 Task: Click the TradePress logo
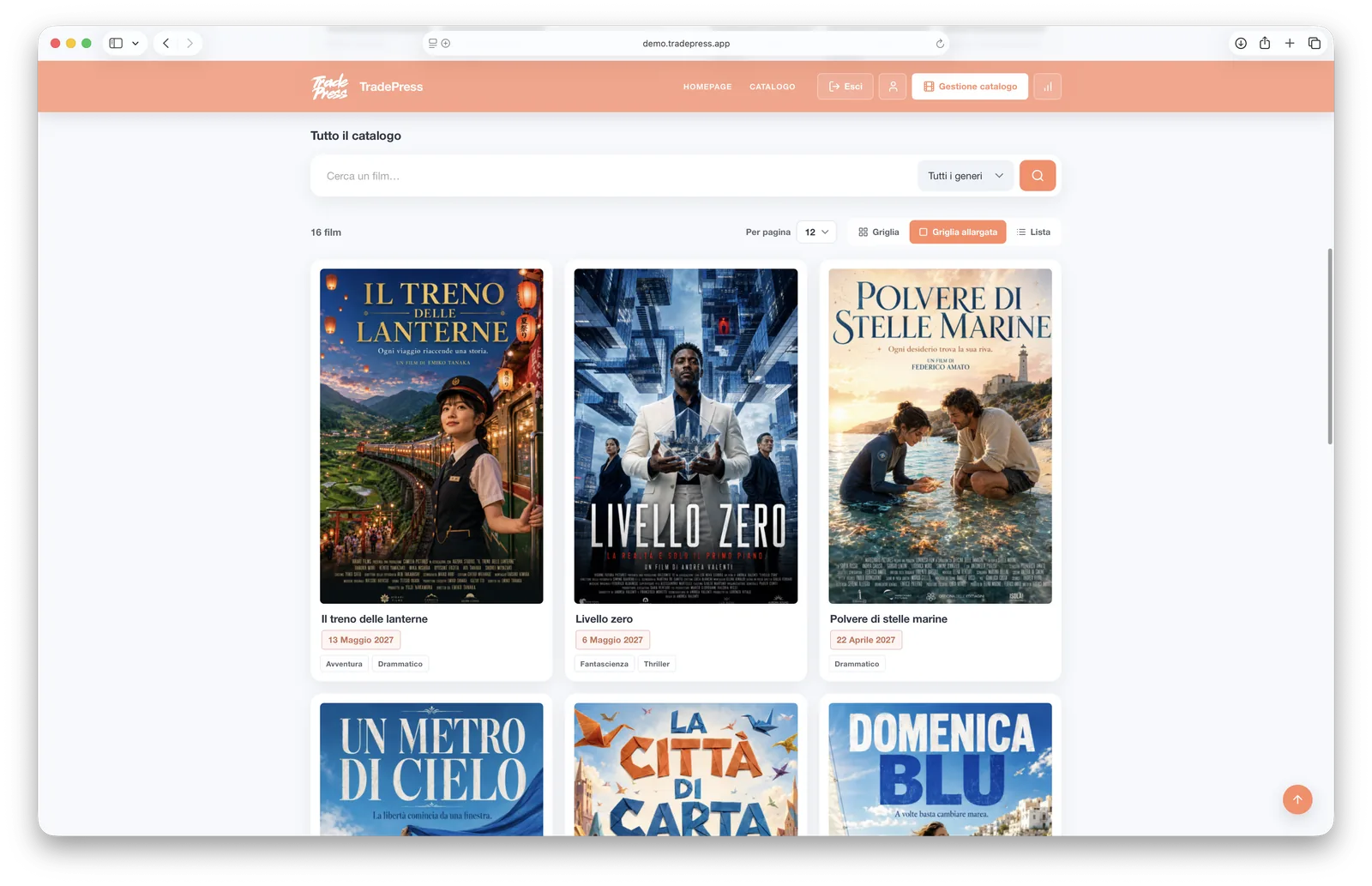[330, 87]
